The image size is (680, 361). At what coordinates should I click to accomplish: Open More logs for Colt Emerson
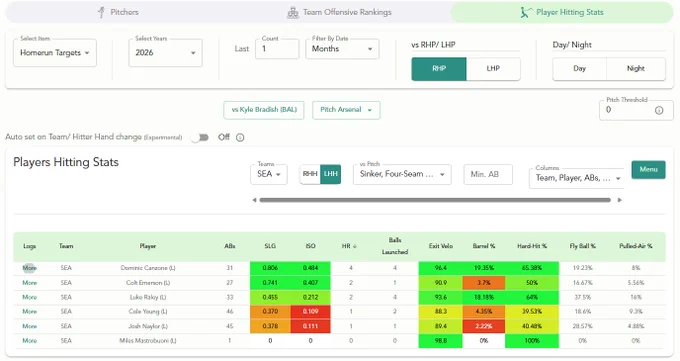(x=29, y=283)
